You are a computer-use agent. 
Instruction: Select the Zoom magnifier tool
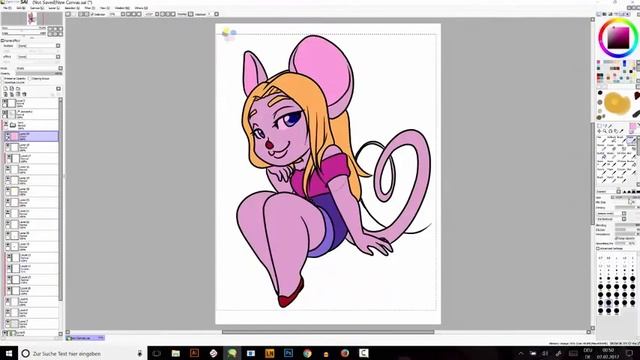[604, 131]
